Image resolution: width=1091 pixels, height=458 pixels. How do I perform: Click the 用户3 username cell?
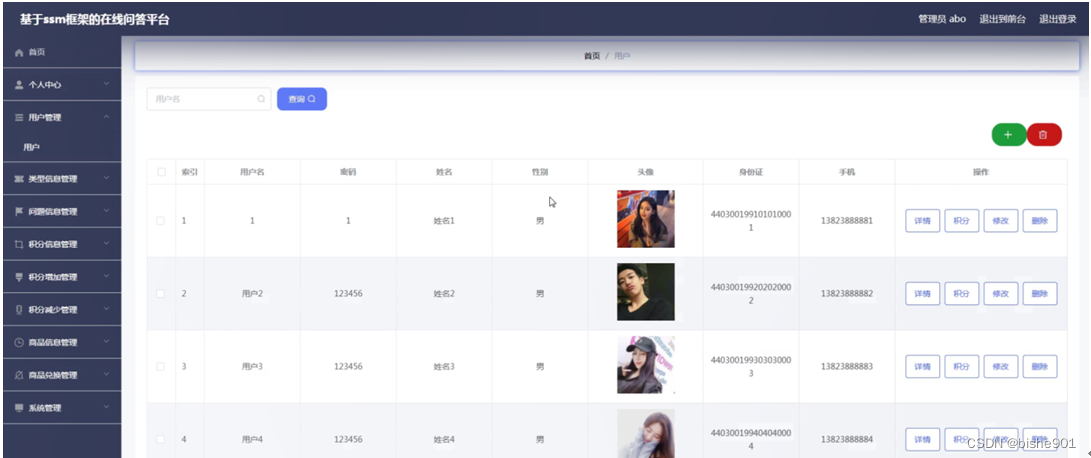pos(252,366)
